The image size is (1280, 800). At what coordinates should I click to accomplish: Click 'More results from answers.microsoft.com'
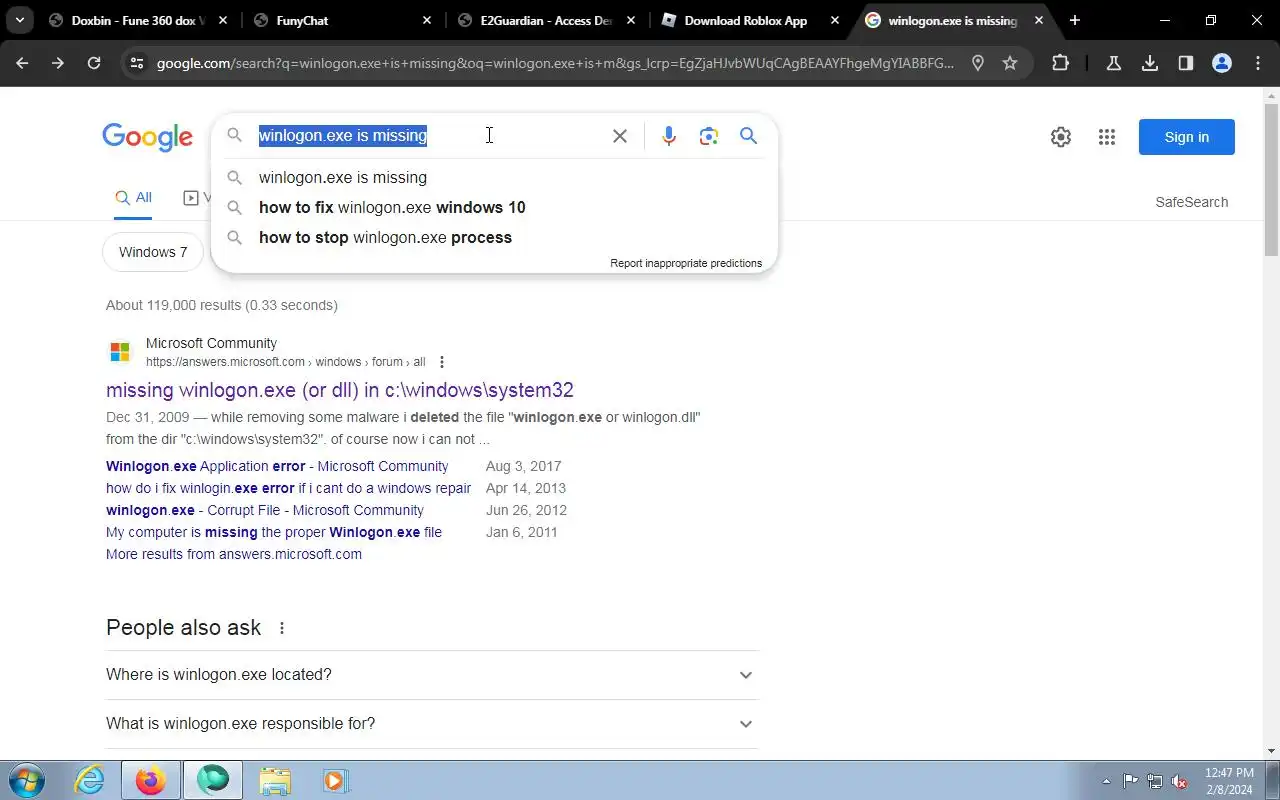234,554
